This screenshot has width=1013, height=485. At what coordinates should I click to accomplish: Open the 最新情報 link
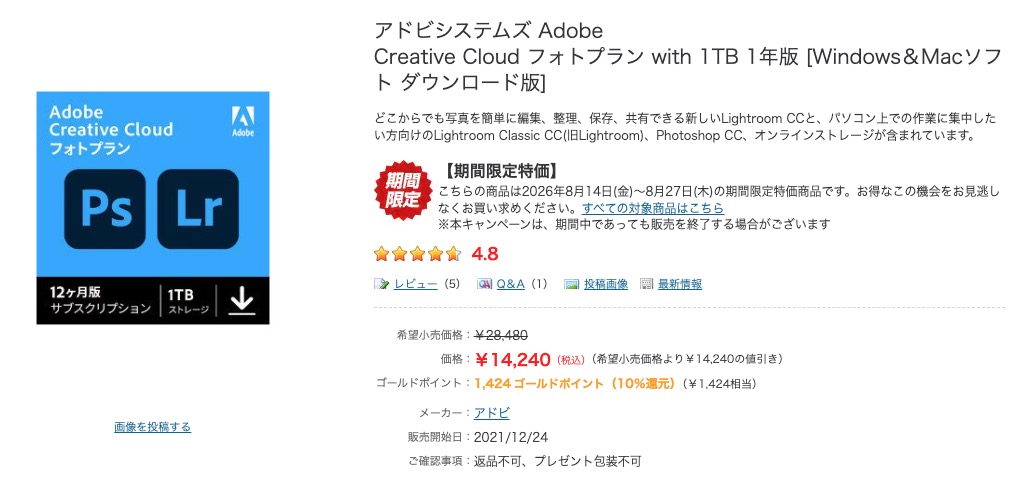point(680,284)
